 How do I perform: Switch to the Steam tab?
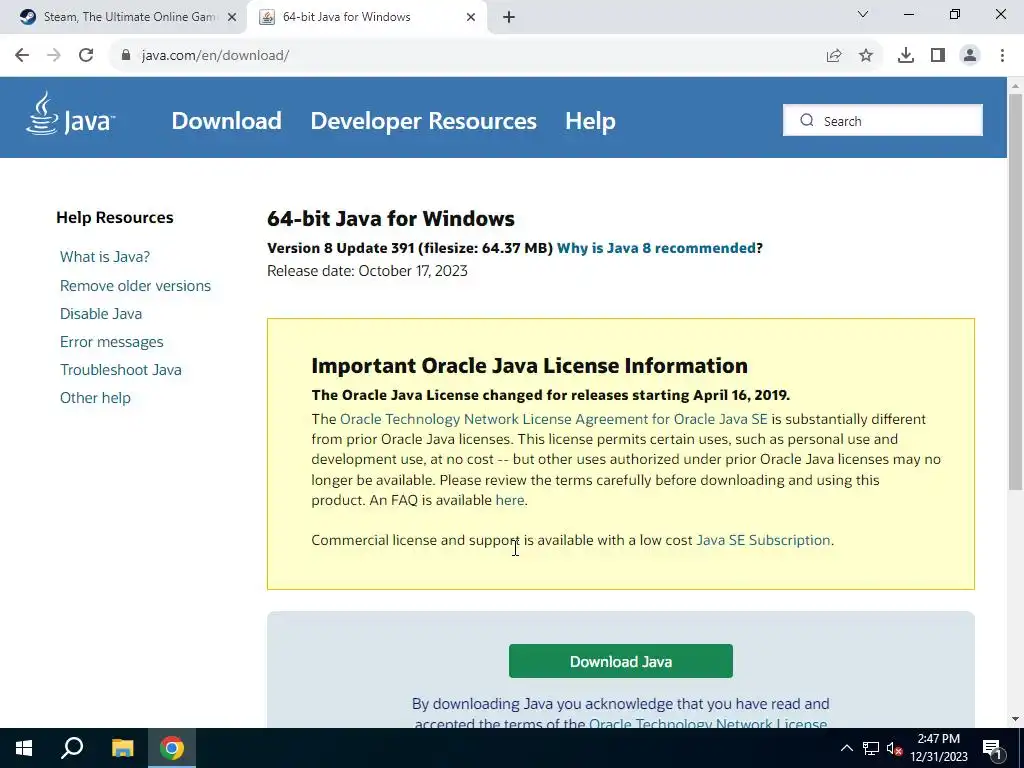pyautogui.click(x=123, y=17)
